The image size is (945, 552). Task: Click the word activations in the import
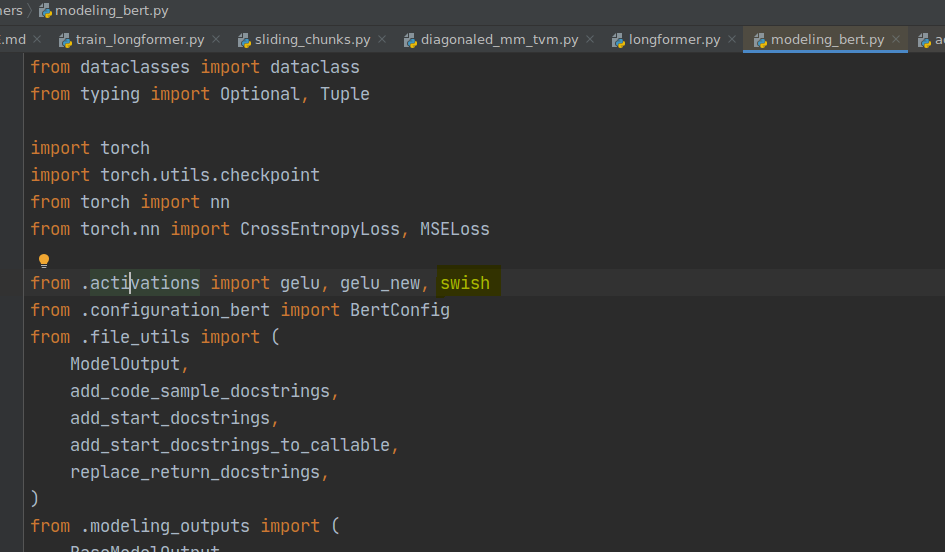click(145, 283)
